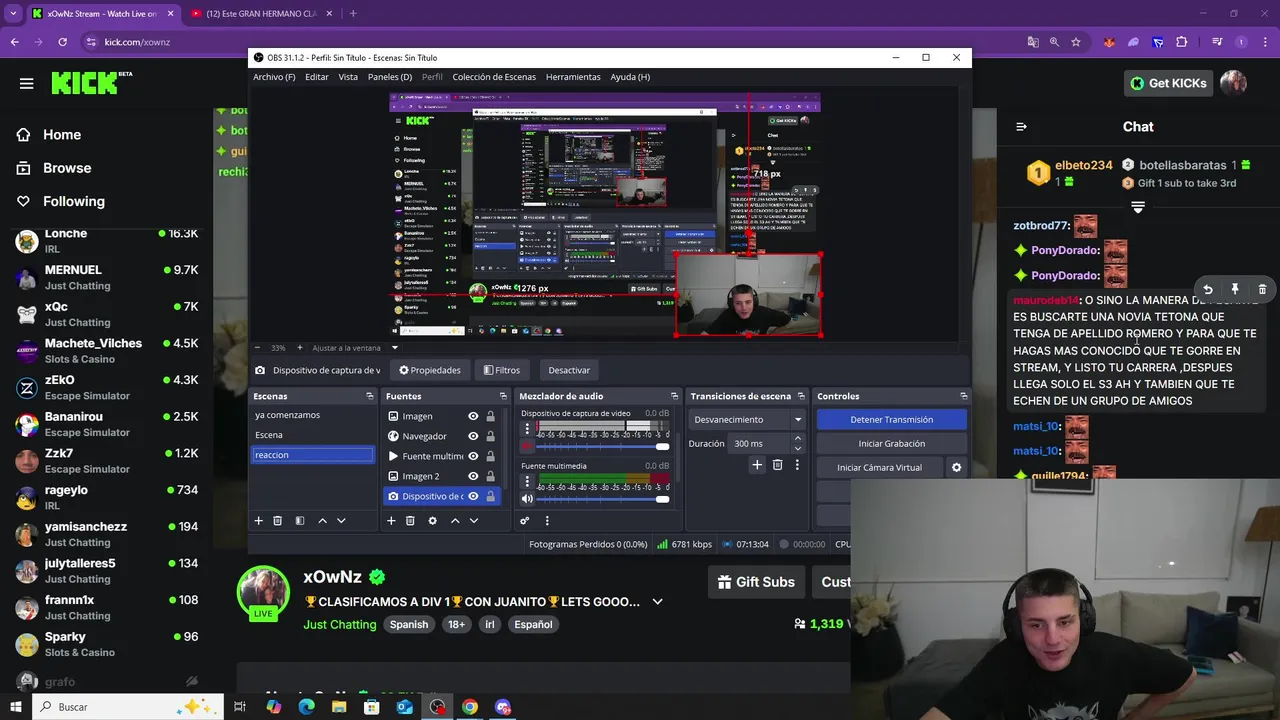Delete the scene transition with trash icon
1280x720 pixels.
point(777,465)
